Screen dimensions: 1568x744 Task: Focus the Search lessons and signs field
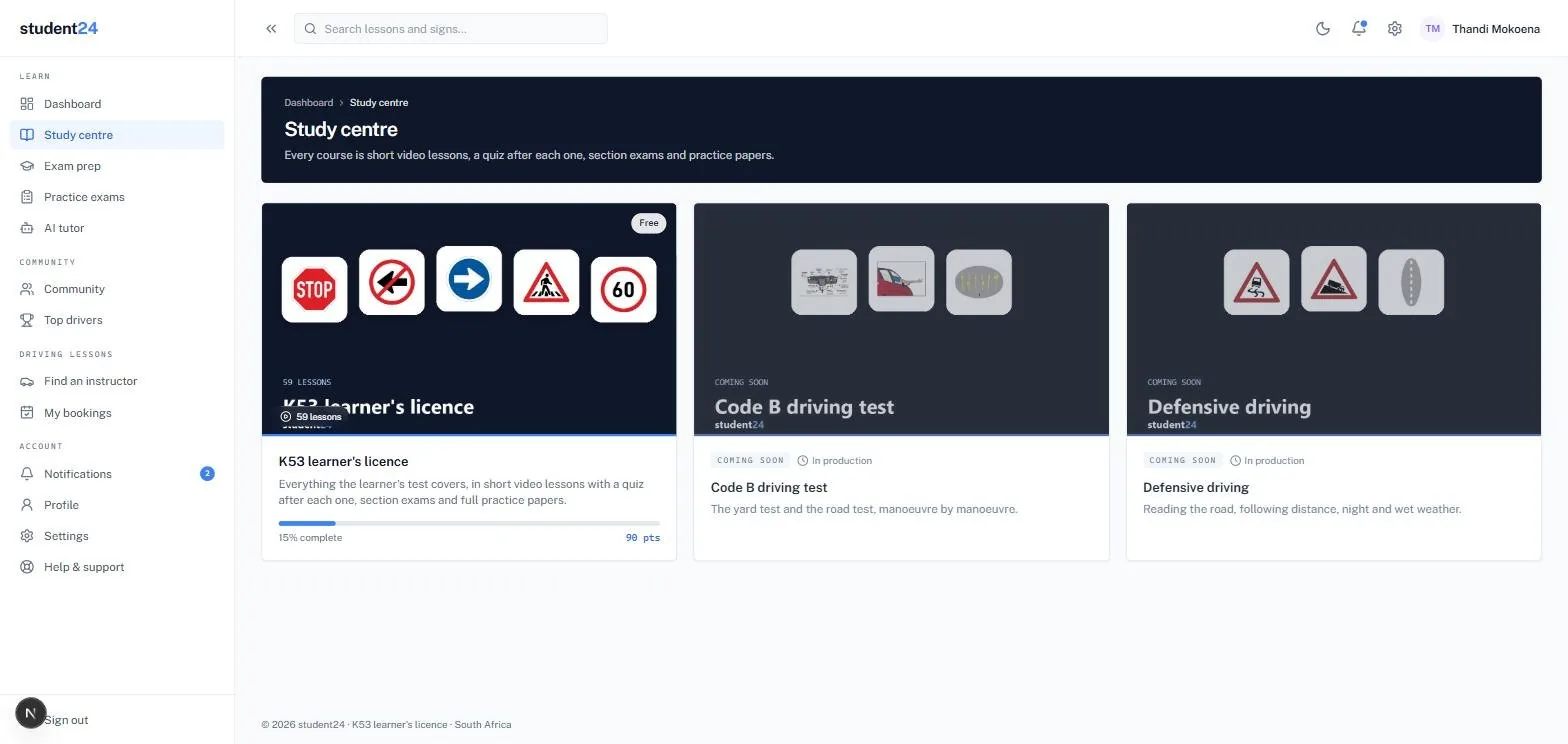pos(451,29)
